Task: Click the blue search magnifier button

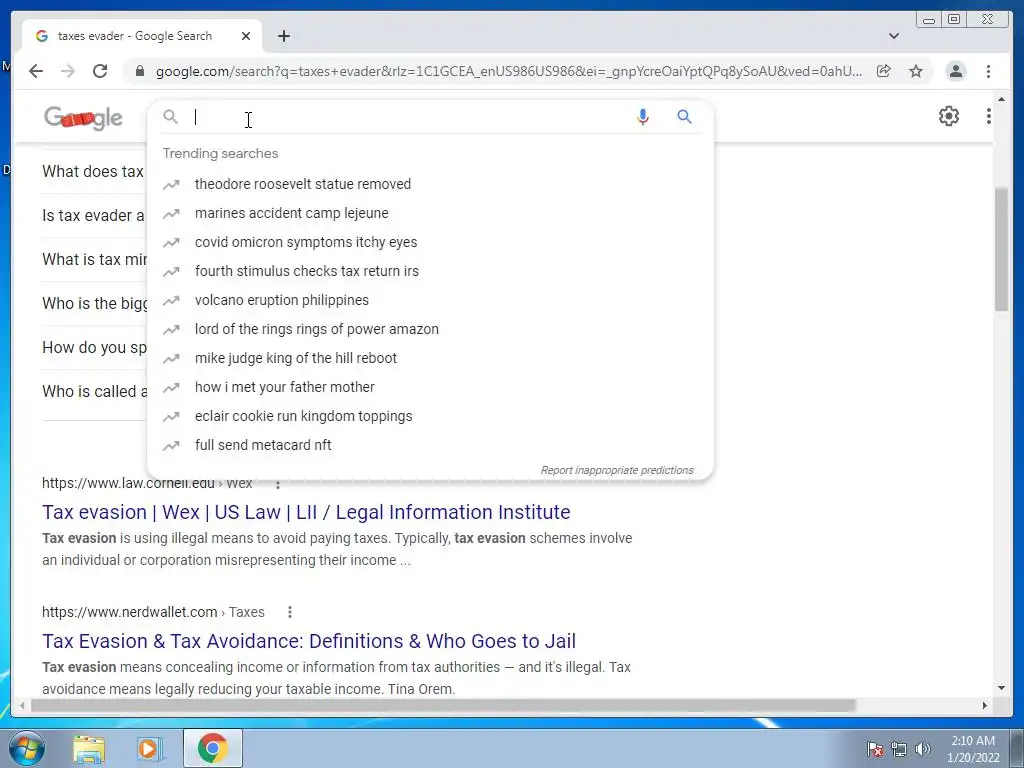Action: (684, 117)
